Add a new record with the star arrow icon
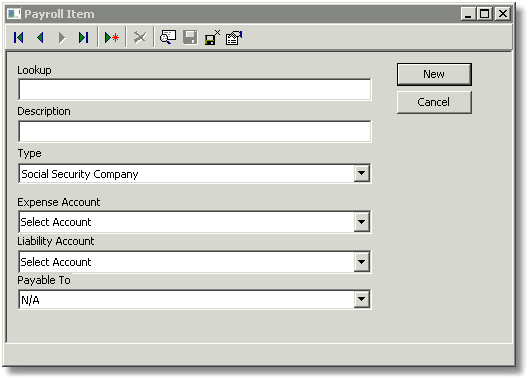 (x=112, y=38)
